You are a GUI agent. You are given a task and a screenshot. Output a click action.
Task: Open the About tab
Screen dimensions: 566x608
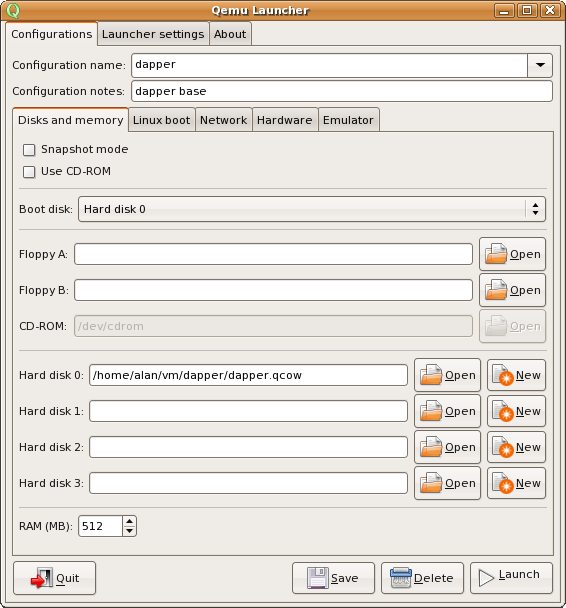[230, 34]
